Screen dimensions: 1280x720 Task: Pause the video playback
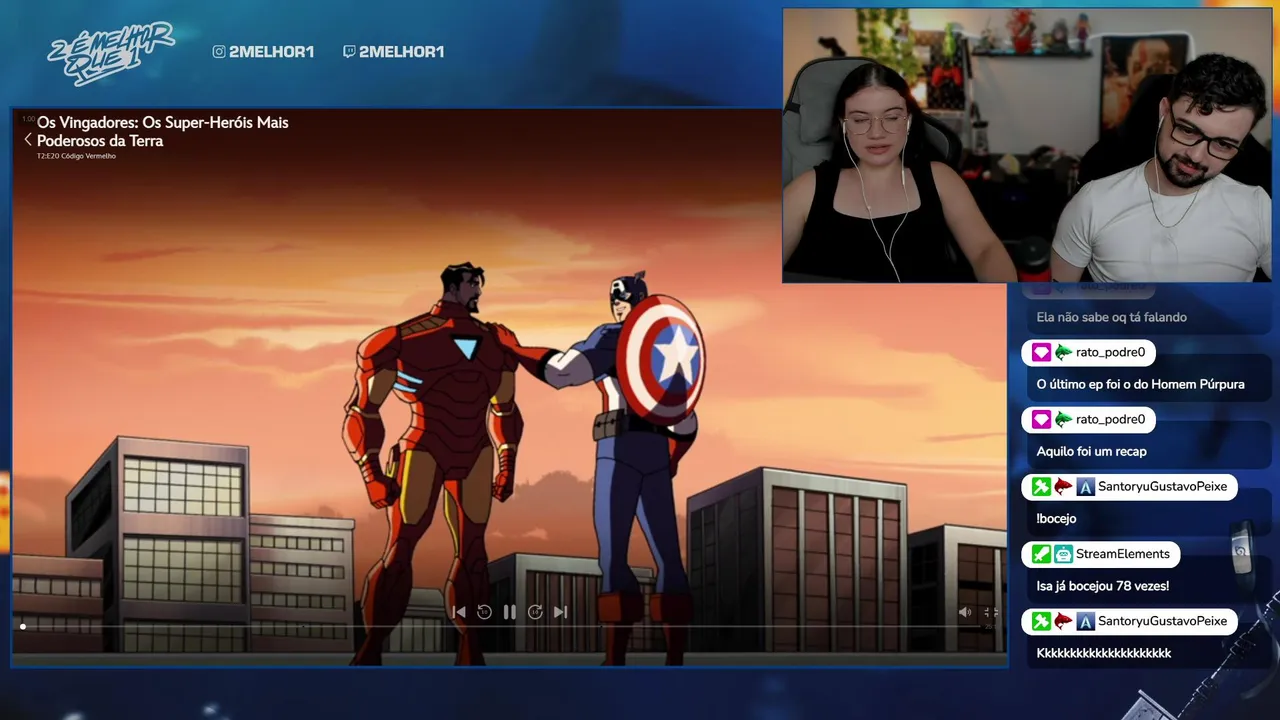510,612
